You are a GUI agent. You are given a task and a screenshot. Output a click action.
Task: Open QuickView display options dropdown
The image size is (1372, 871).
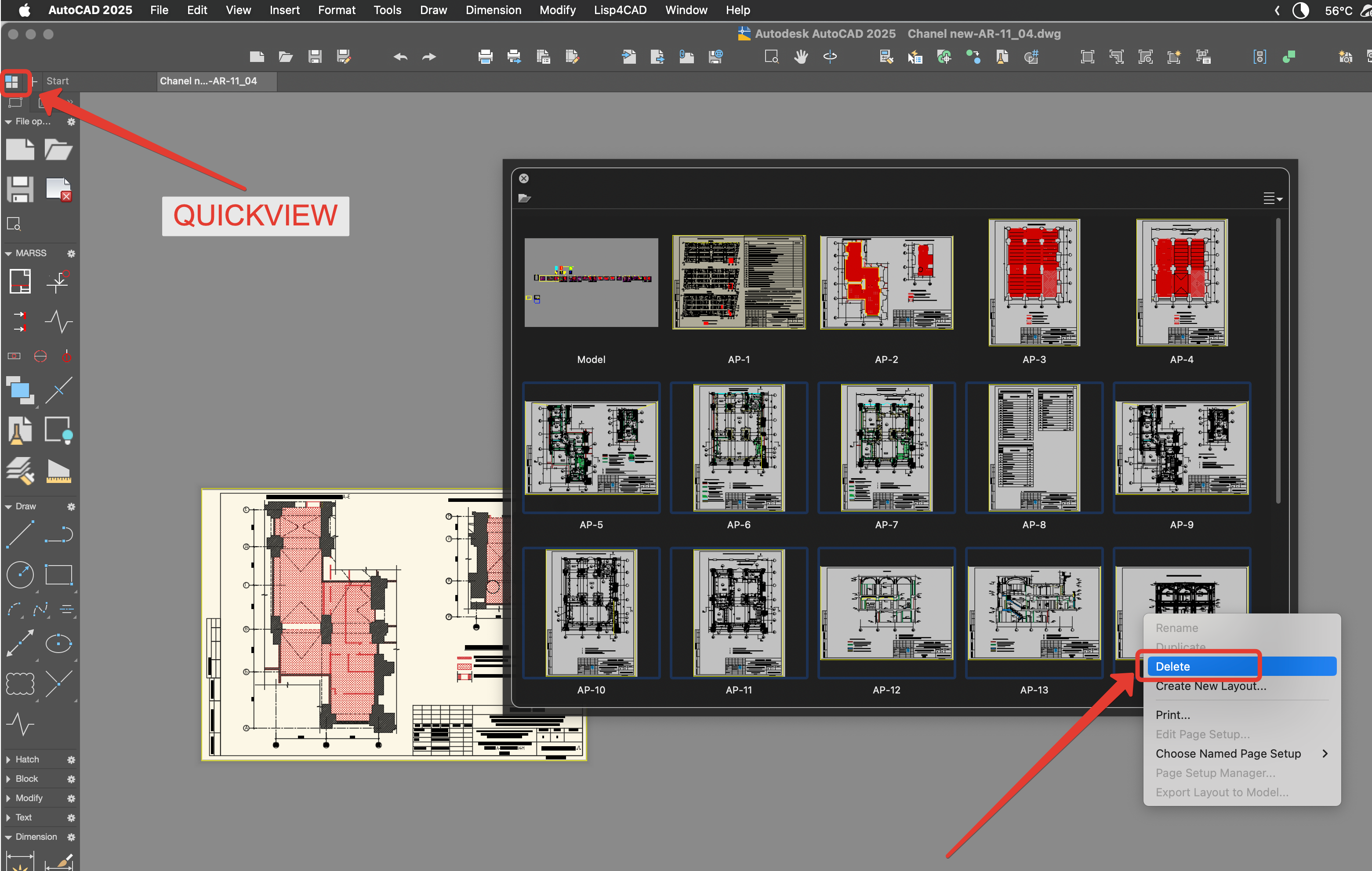pyautogui.click(x=1272, y=198)
